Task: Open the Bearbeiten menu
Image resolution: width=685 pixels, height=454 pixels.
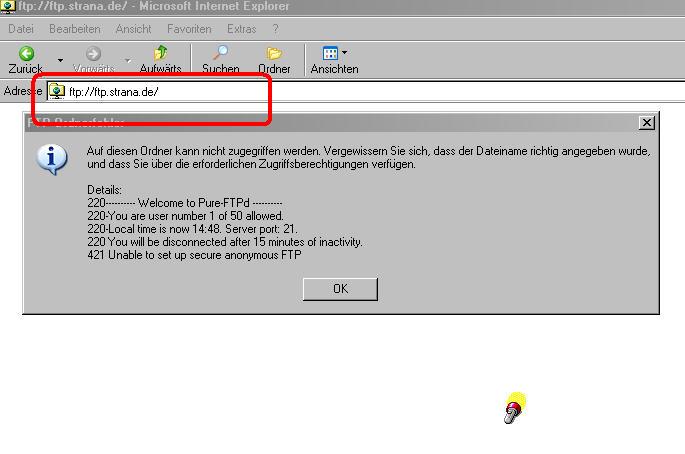Action: 75,29
